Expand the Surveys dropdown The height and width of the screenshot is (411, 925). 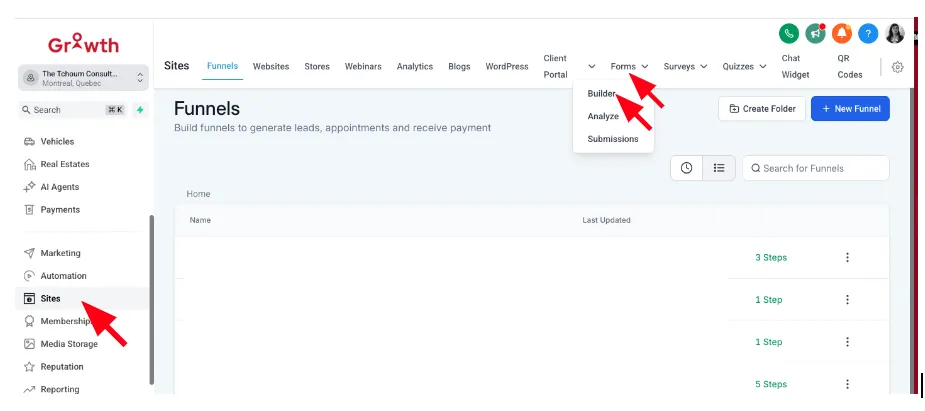pyautogui.click(x=685, y=67)
